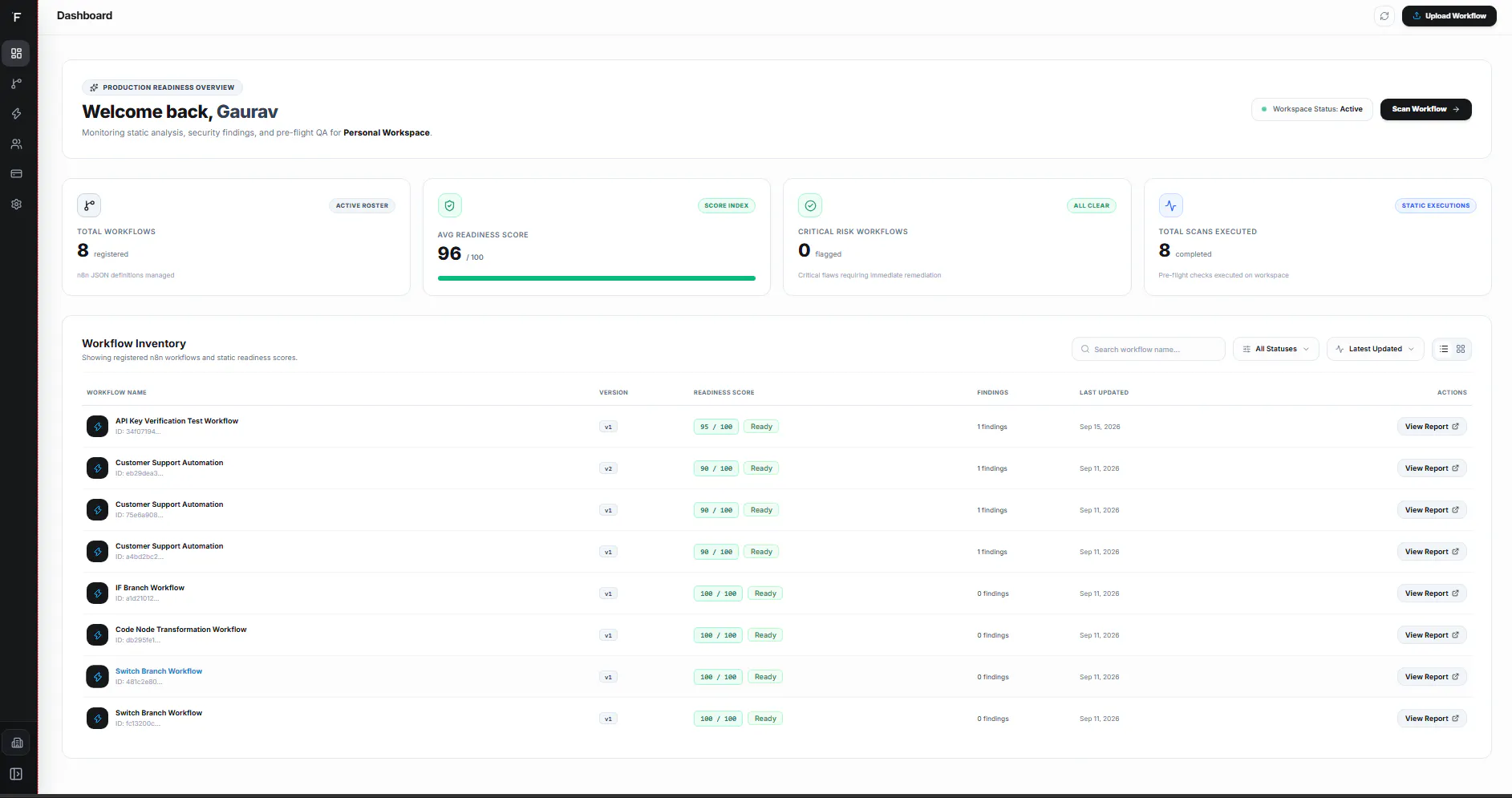This screenshot has height=798, width=1512.
Task: Click the F logo in the sidebar
Action: pyautogui.click(x=17, y=17)
